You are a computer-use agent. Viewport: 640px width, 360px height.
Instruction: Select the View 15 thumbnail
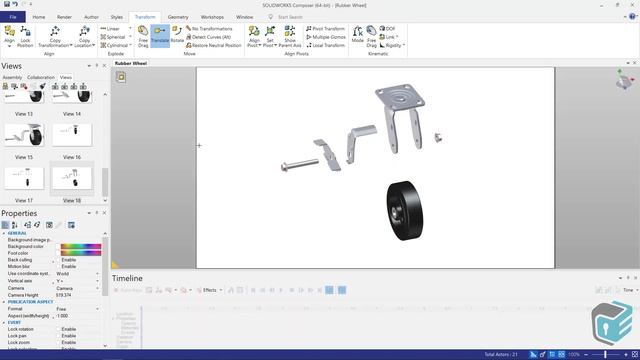coord(24,135)
